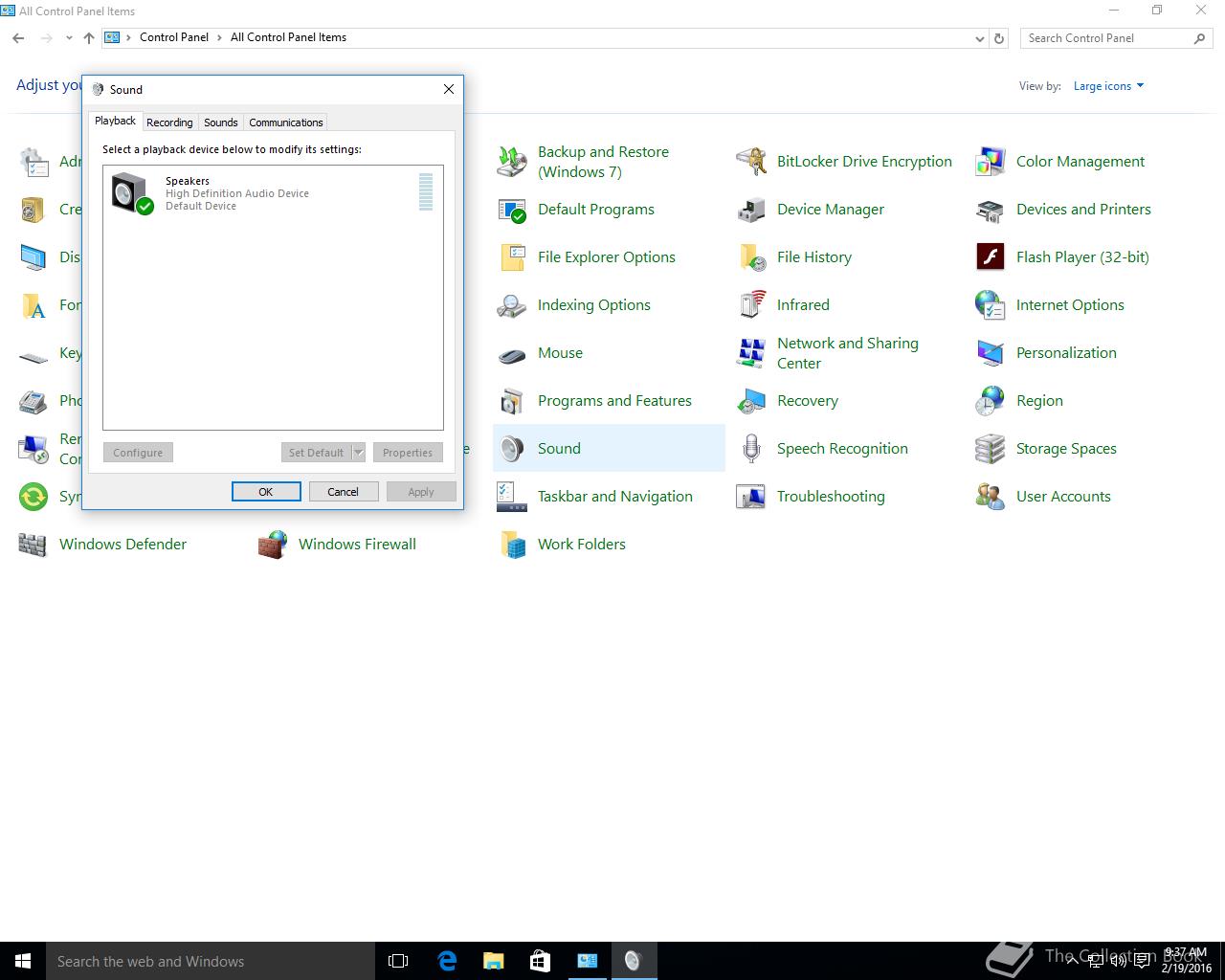
Task: Open the File Explorer Options icon
Action: pyautogui.click(x=512, y=257)
